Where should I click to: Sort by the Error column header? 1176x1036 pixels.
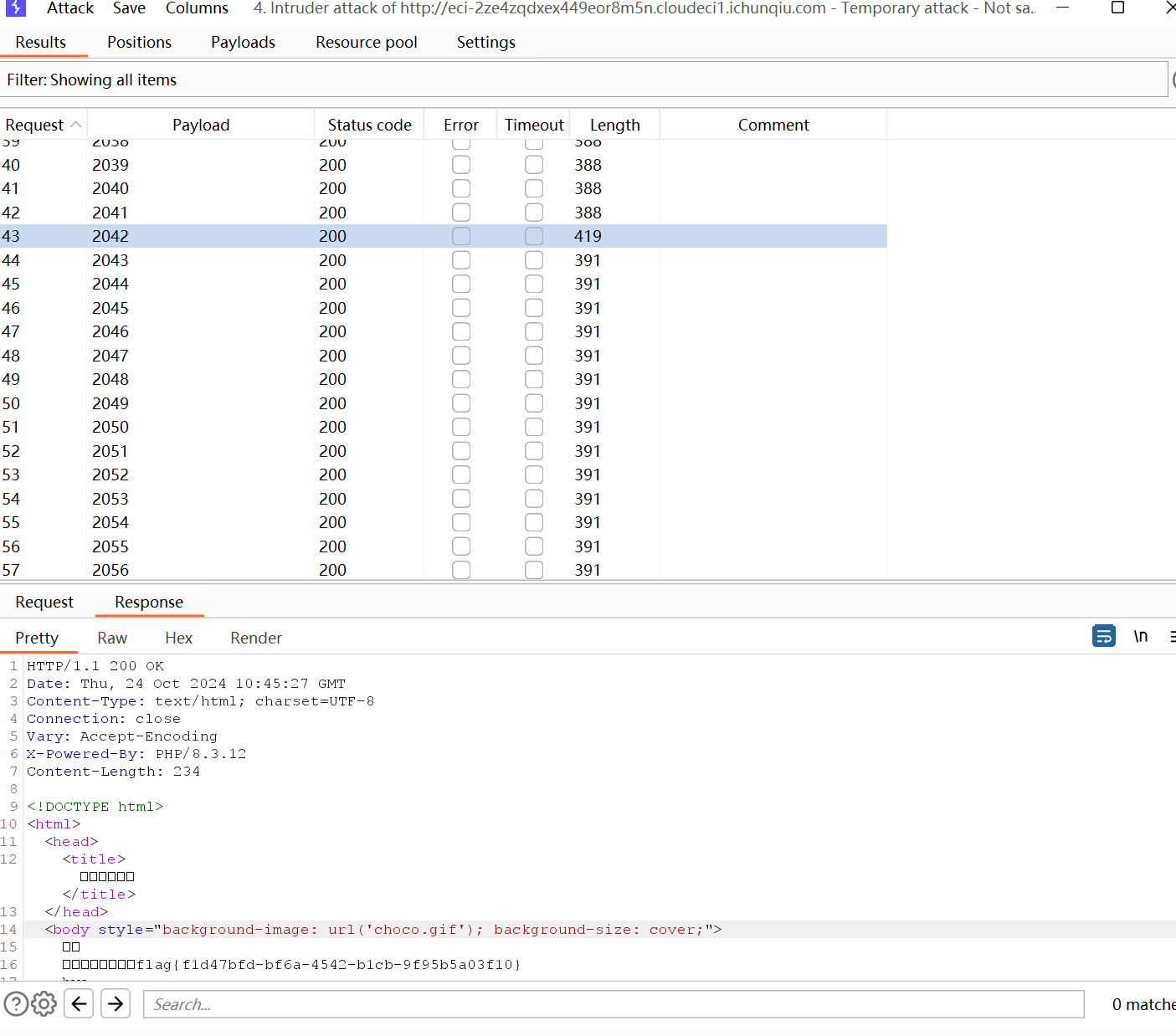tap(461, 125)
